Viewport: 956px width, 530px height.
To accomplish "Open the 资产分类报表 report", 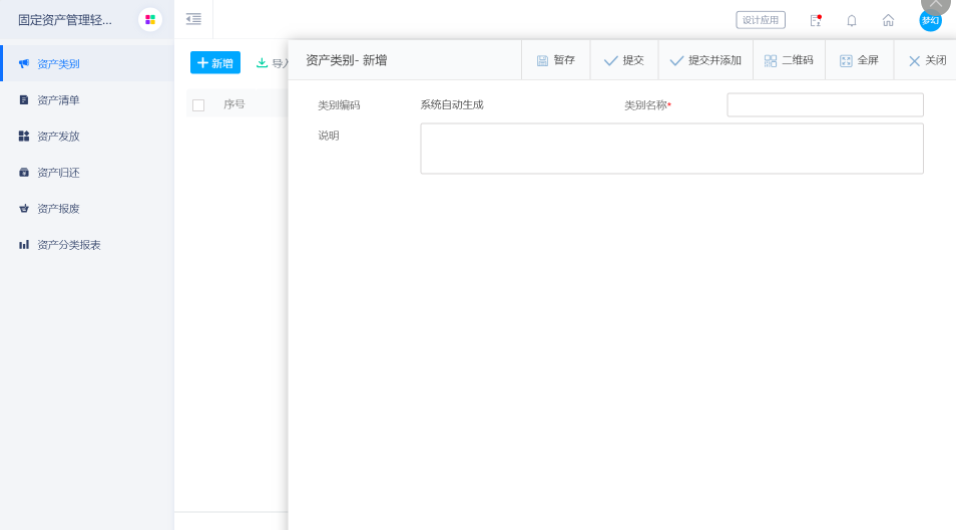I will (x=68, y=244).
